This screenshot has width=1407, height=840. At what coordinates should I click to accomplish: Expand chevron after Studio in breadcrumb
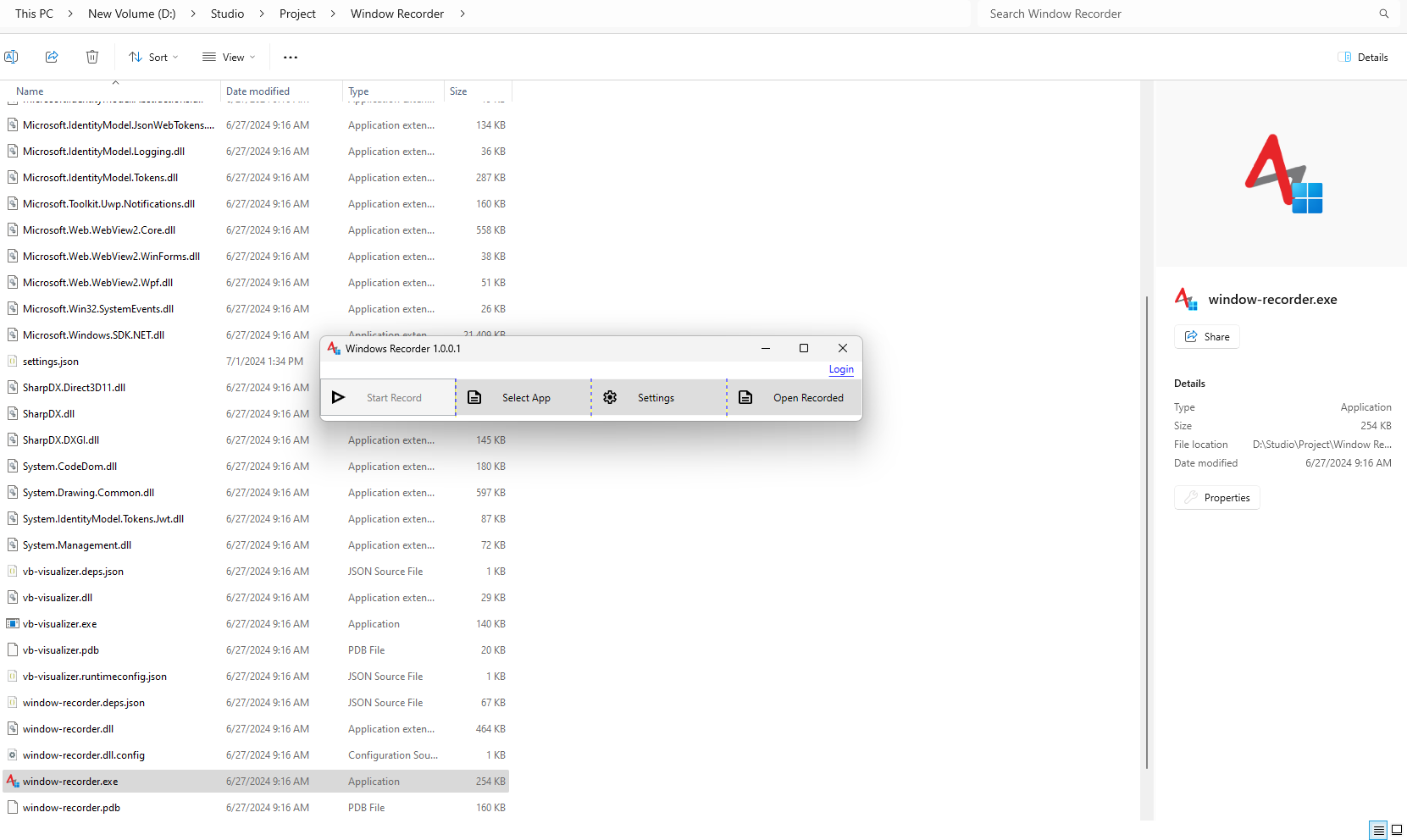click(x=262, y=14)
